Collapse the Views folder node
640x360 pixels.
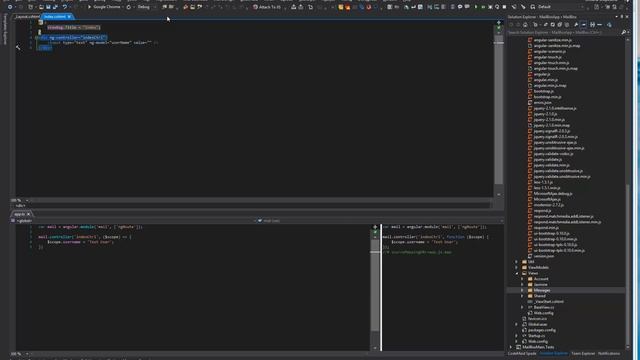point(516,273)
